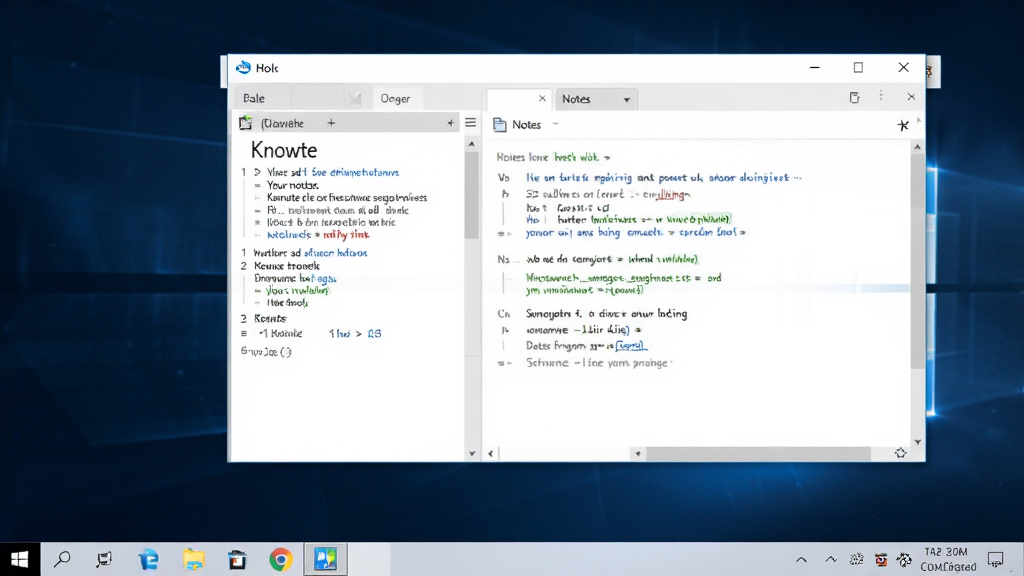Open taskbar Search
The image size is (1024, 576).
[62, 559]
